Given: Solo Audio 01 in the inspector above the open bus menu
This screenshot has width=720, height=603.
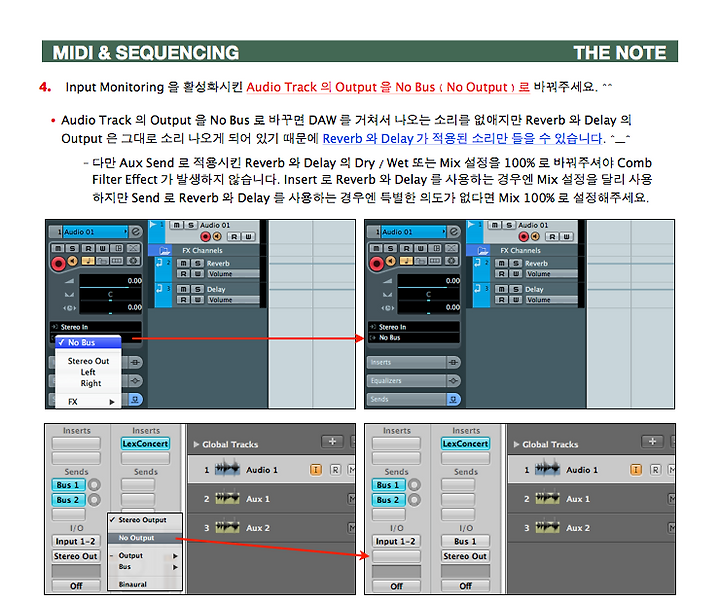Looking at the screenshot, I should [72, 248].
